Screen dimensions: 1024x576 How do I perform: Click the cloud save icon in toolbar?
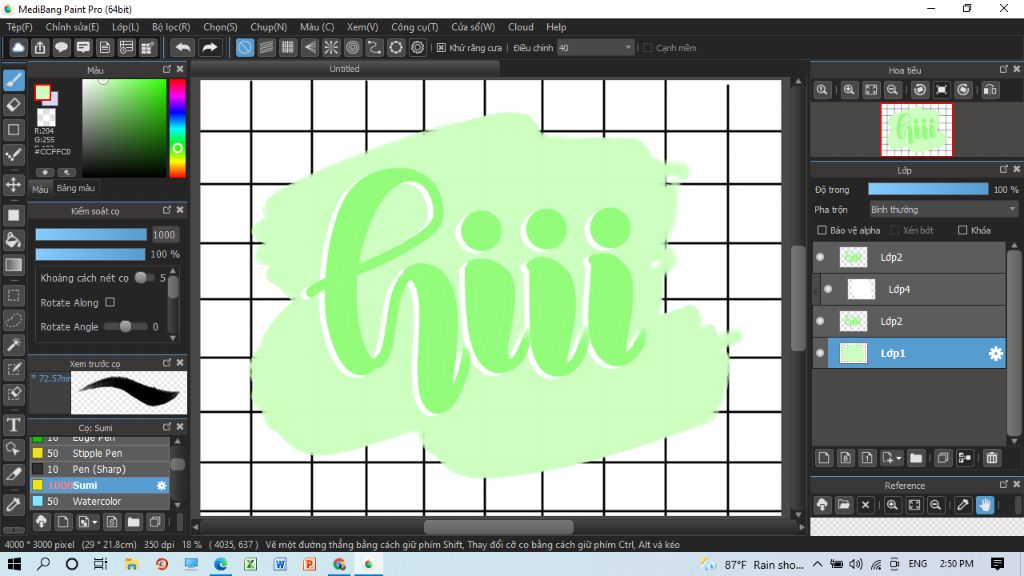tap(18, 48)
